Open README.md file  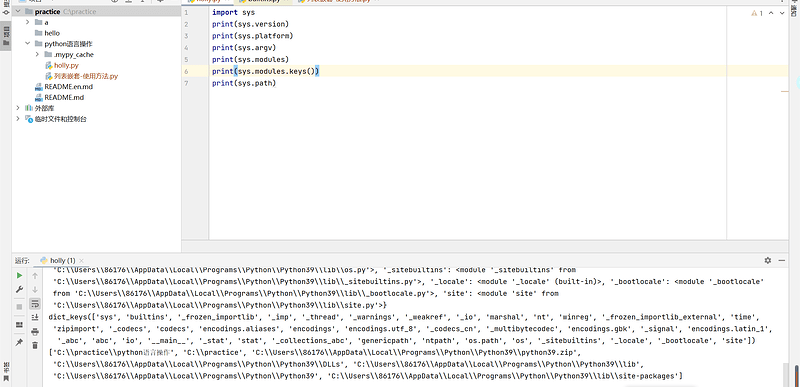(64, 97)
